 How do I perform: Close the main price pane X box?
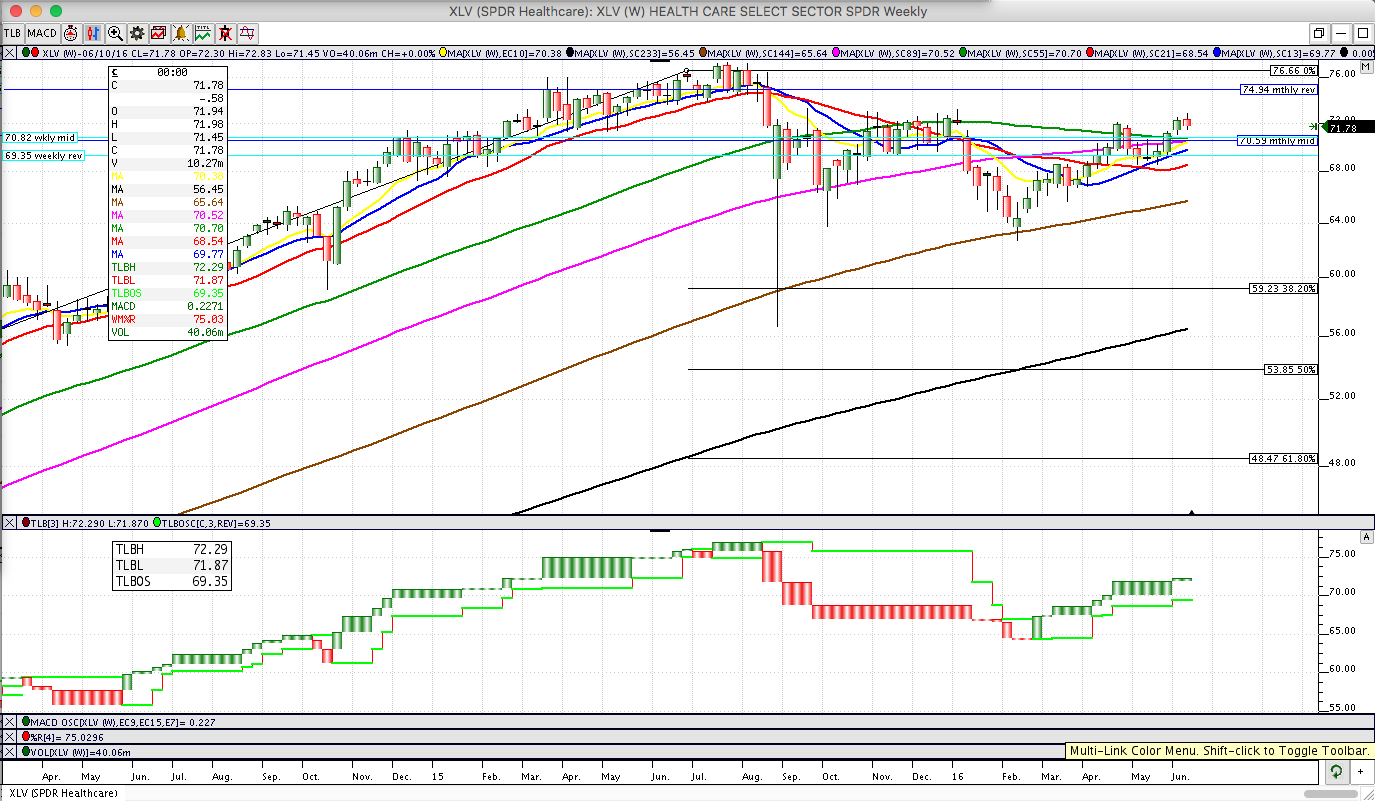[9, 53]
